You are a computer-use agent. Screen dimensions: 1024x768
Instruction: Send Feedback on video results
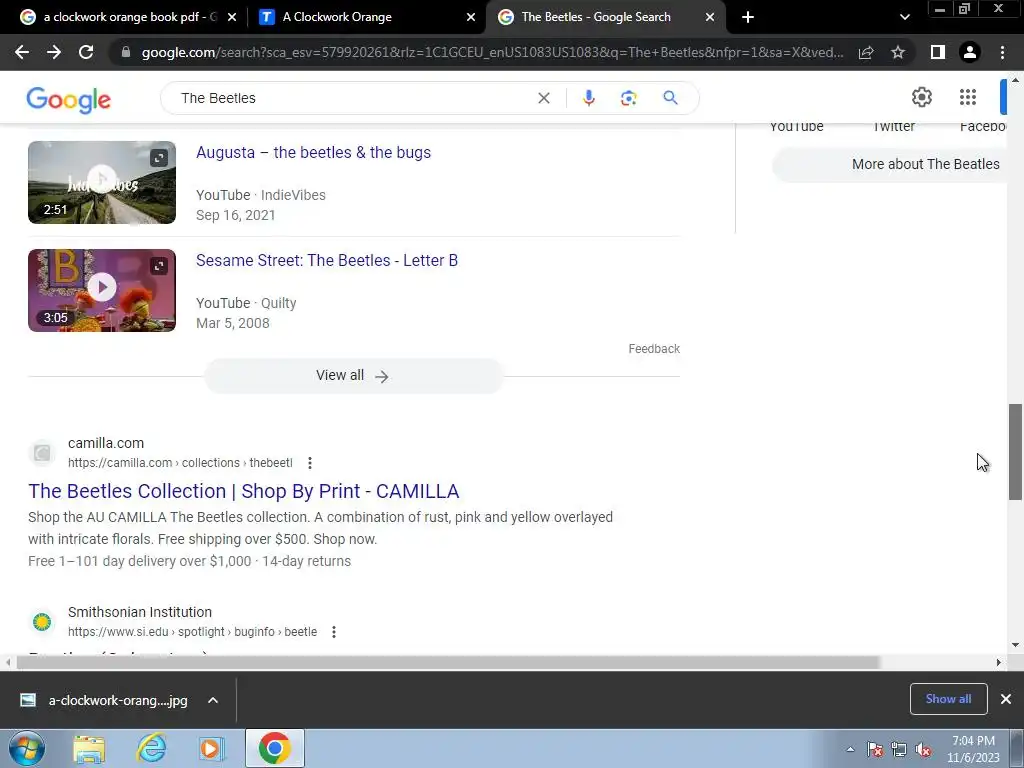pyautogui.click(x=654, y=349)
